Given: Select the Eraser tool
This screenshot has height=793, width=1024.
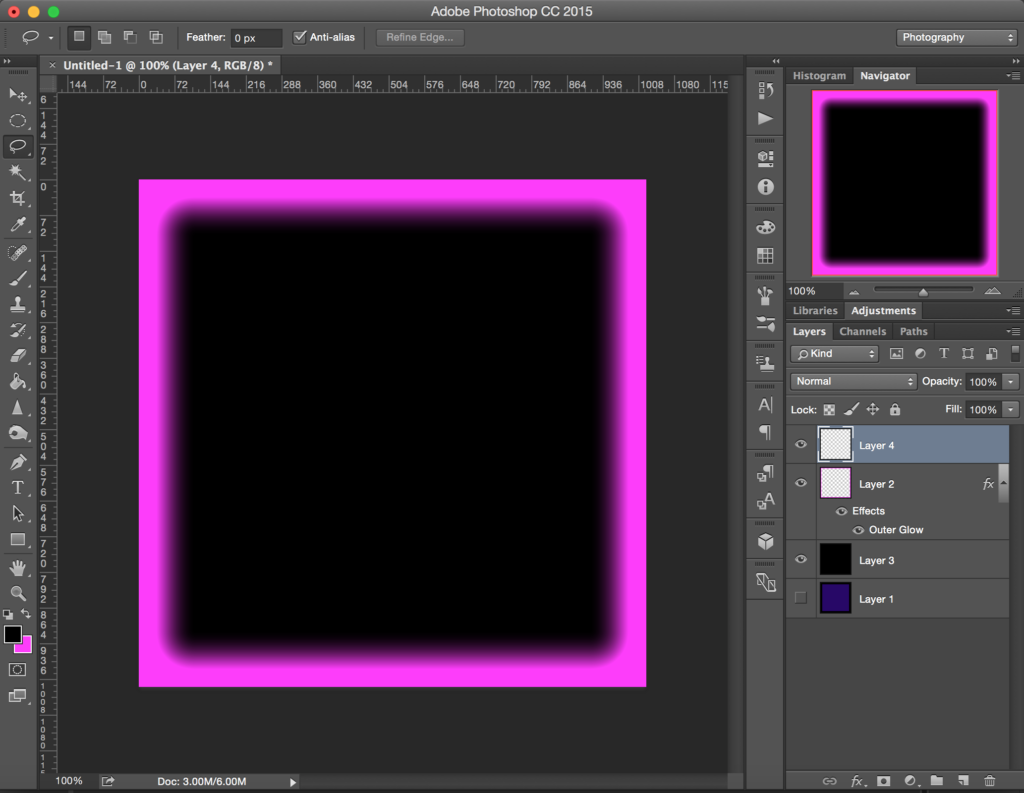Looking at the screenshot, I should point(18,355).
